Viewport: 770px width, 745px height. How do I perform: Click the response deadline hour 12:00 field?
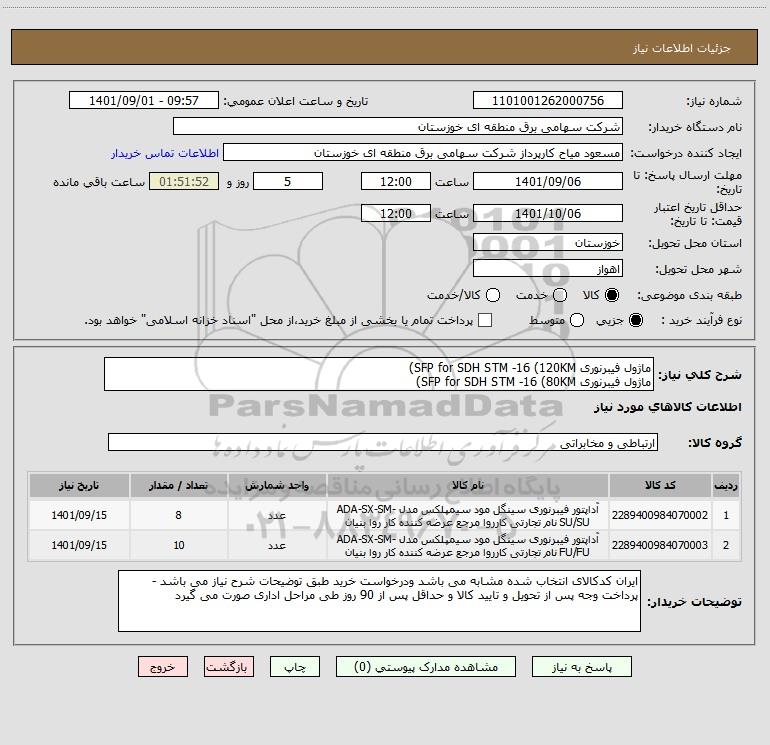396,182
